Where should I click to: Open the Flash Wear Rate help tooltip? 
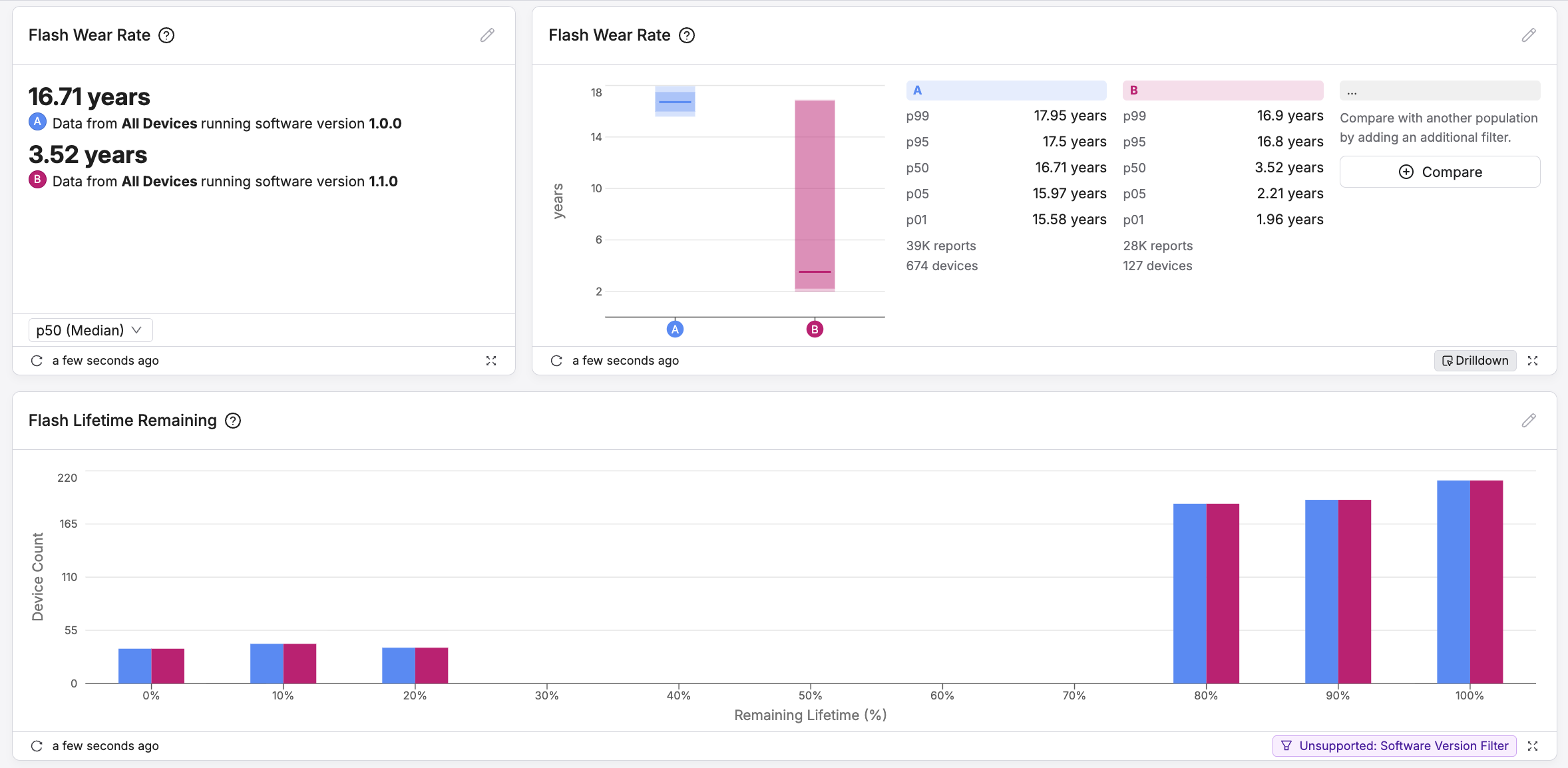point(166,35)
